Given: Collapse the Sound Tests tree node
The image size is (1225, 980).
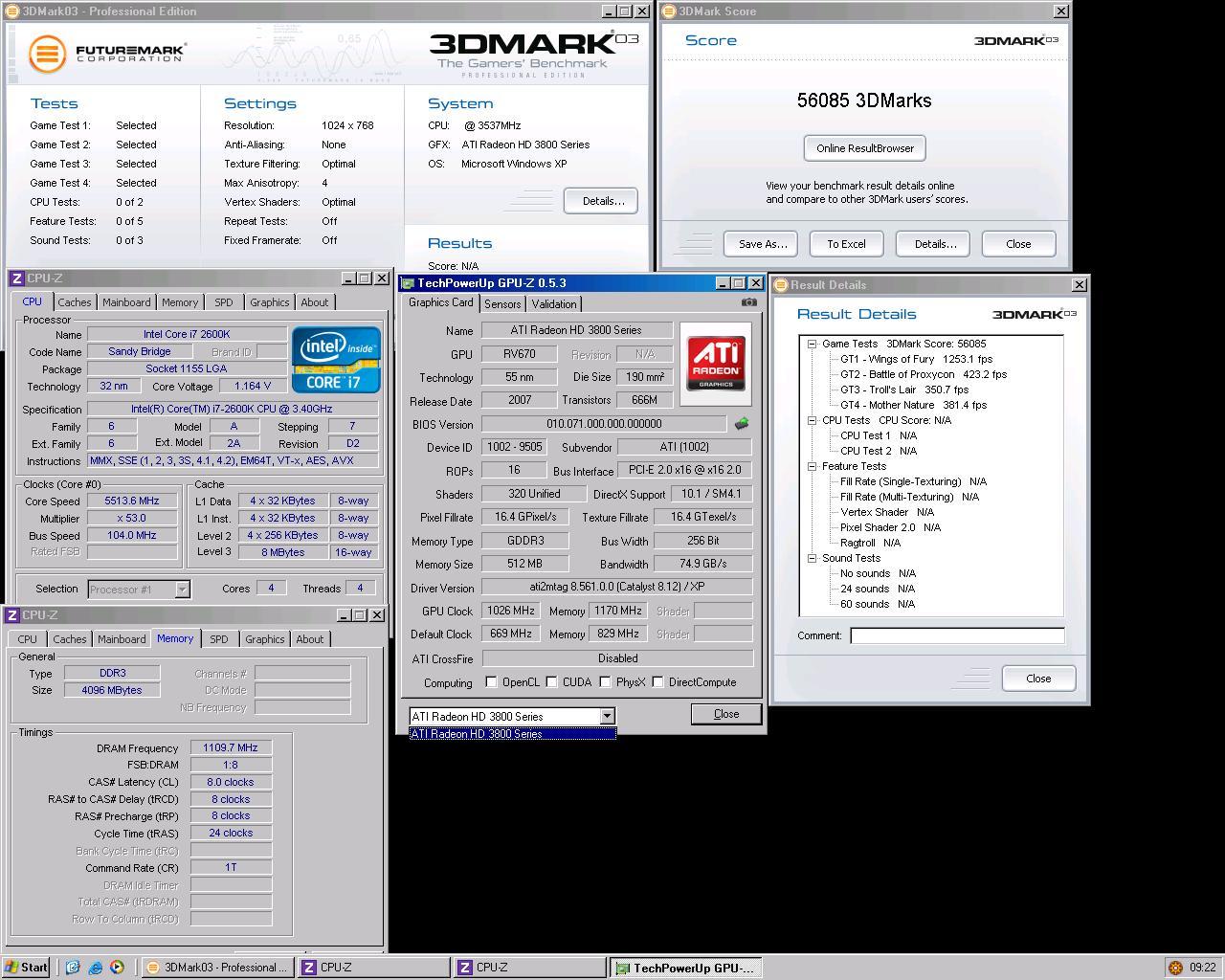Looking at the screenshot, I should [x=812, y=558].
